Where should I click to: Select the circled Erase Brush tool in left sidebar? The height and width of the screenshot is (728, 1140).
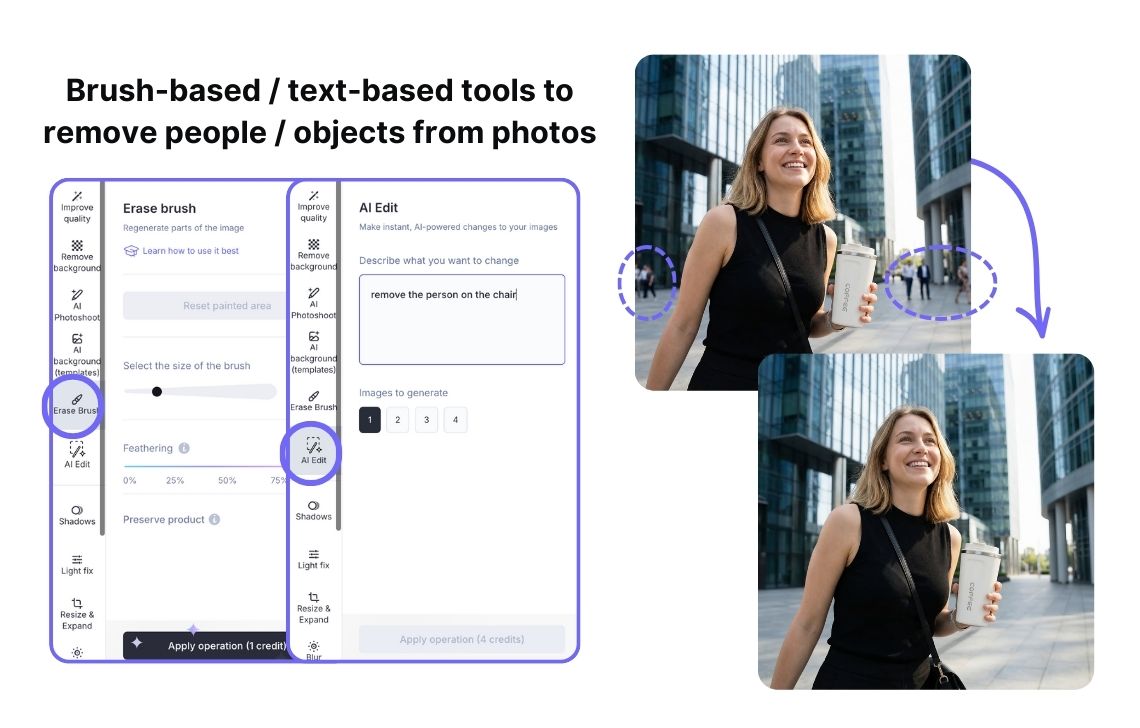click(77, 404)
